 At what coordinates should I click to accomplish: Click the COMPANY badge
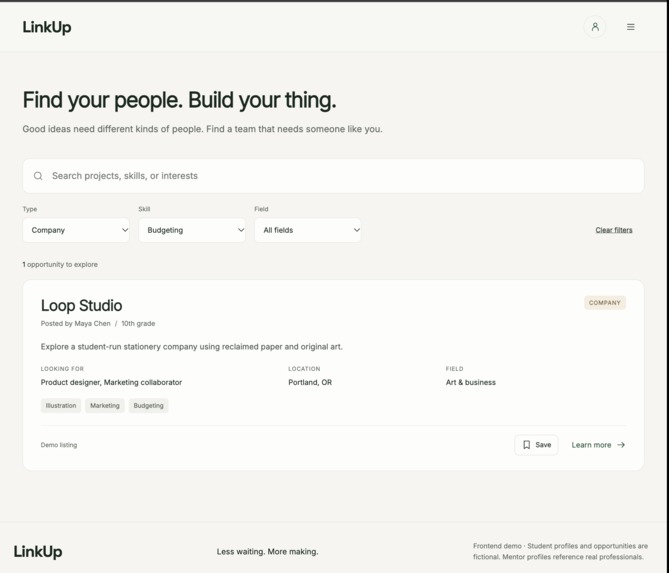(605, 302)
